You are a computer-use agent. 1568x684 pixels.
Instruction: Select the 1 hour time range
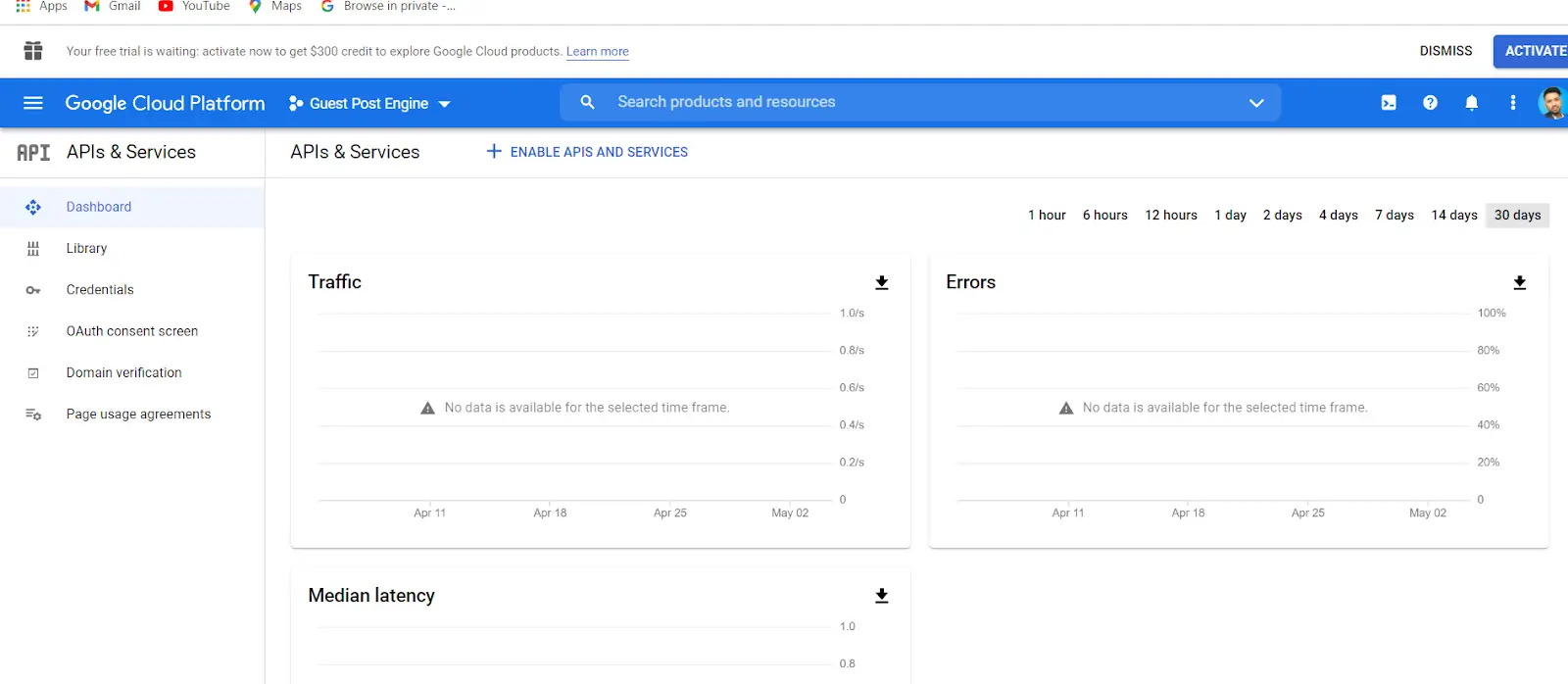[x=1047, y=216]
